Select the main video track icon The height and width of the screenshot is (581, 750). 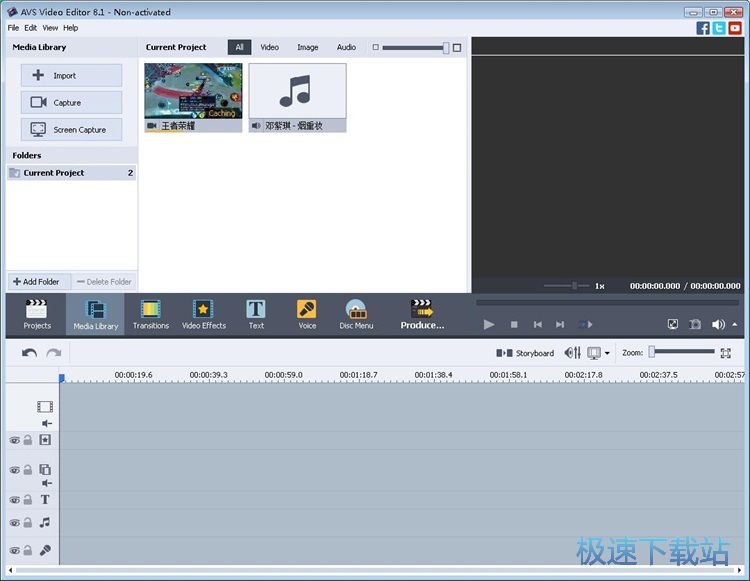click(45, 407)
